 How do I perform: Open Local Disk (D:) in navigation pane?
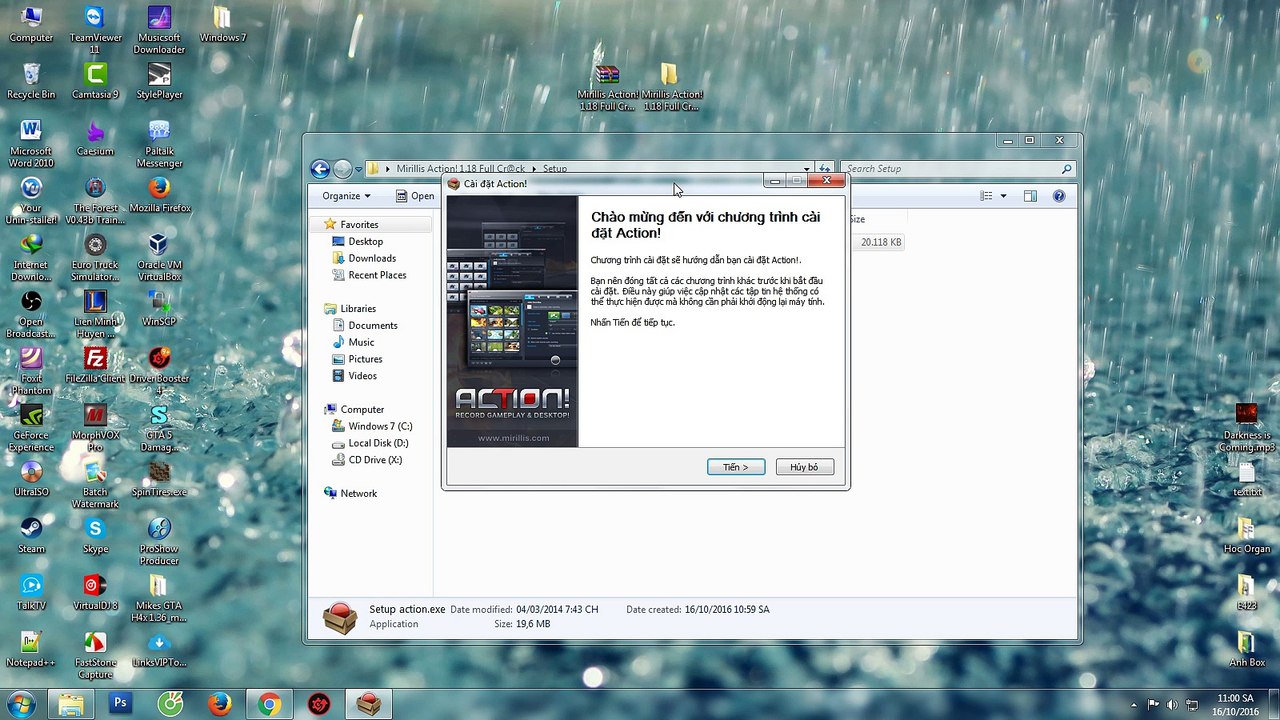coord(378,443)
